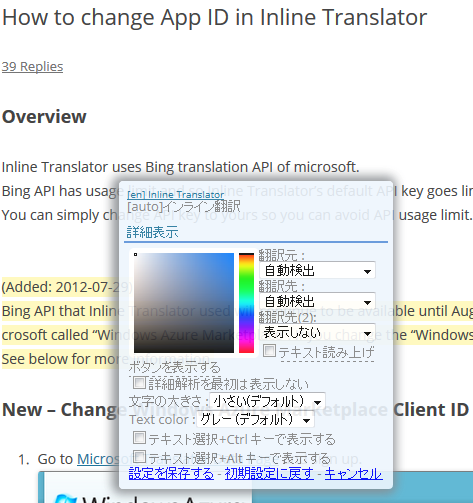
Task: Click the キャンセル link
Action: pyautogui.click(x=353, y=473)
